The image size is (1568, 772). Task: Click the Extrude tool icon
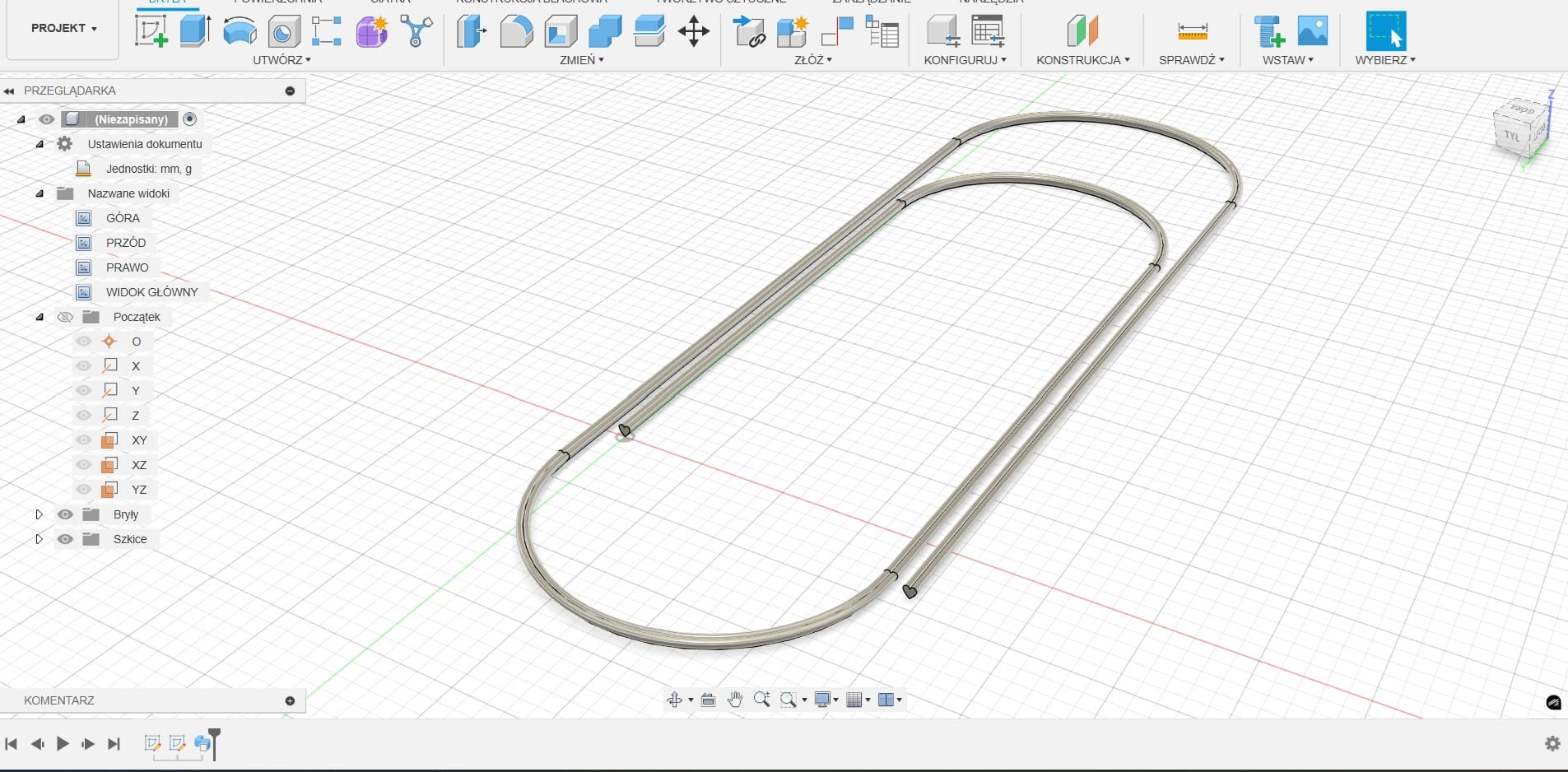coord(195,31)
